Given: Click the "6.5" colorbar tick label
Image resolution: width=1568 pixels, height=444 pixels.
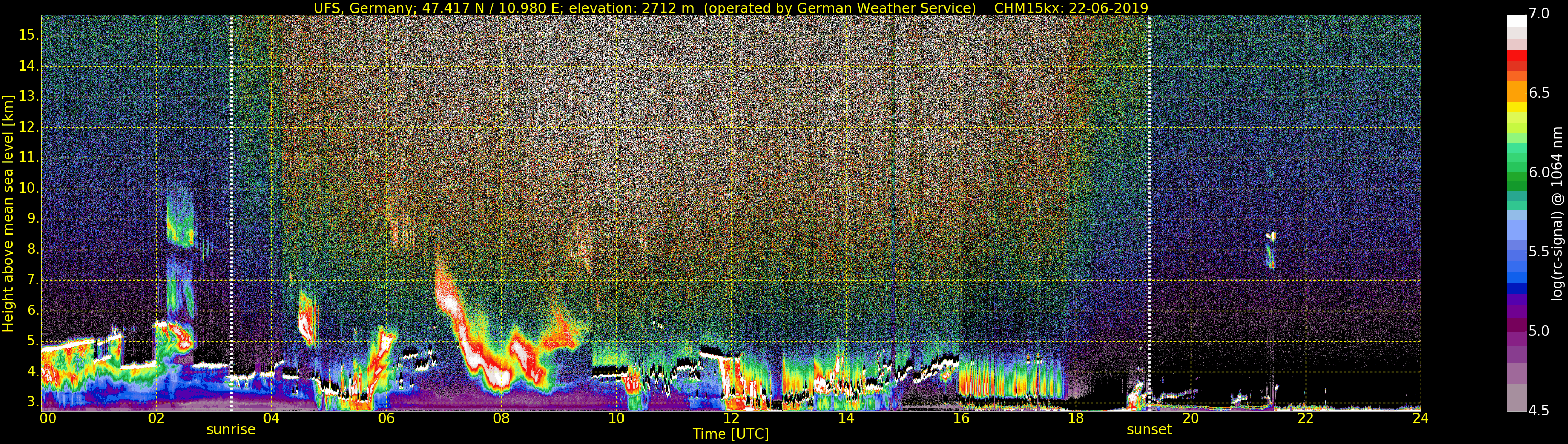Looking at the screenshot, I should coord(1539,92).
